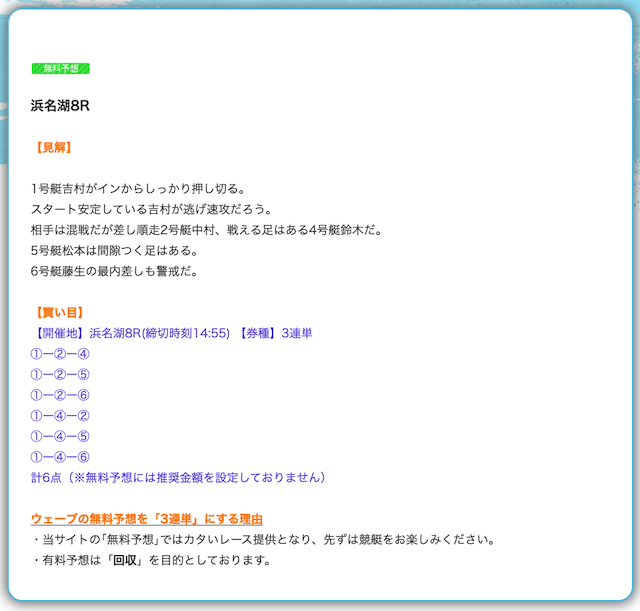640x611 pixels.
Task: Click the 計6点 total points note
Action: coord(178,478)
